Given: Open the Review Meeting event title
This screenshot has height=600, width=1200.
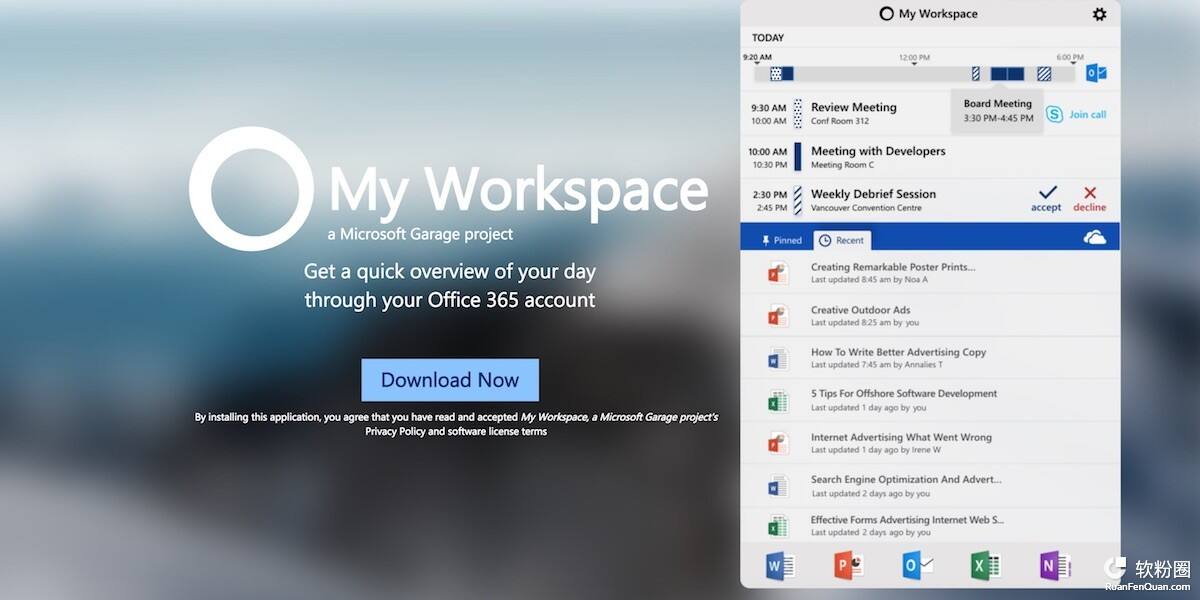Looking at the screenshot, I should coord(854,107).
